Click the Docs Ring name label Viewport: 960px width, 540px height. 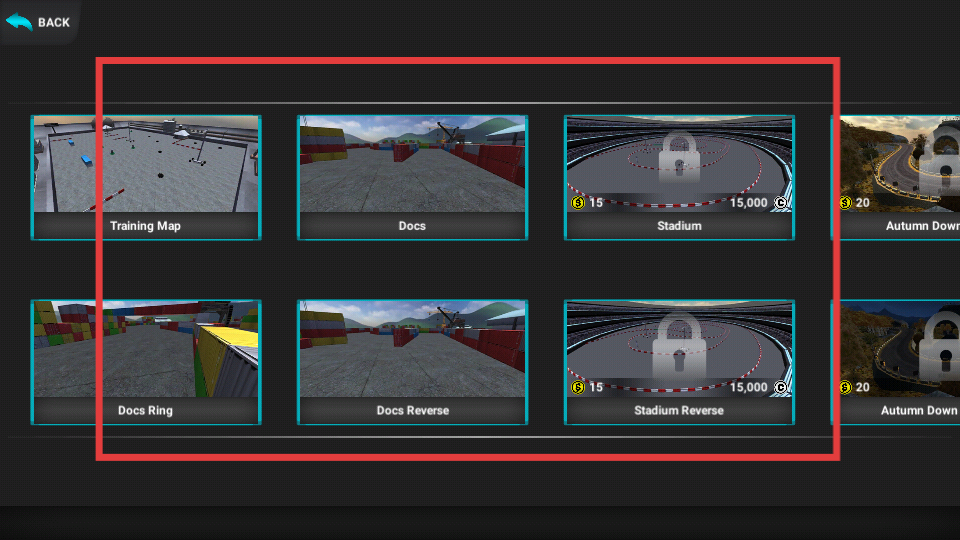(x=145, y=411)
